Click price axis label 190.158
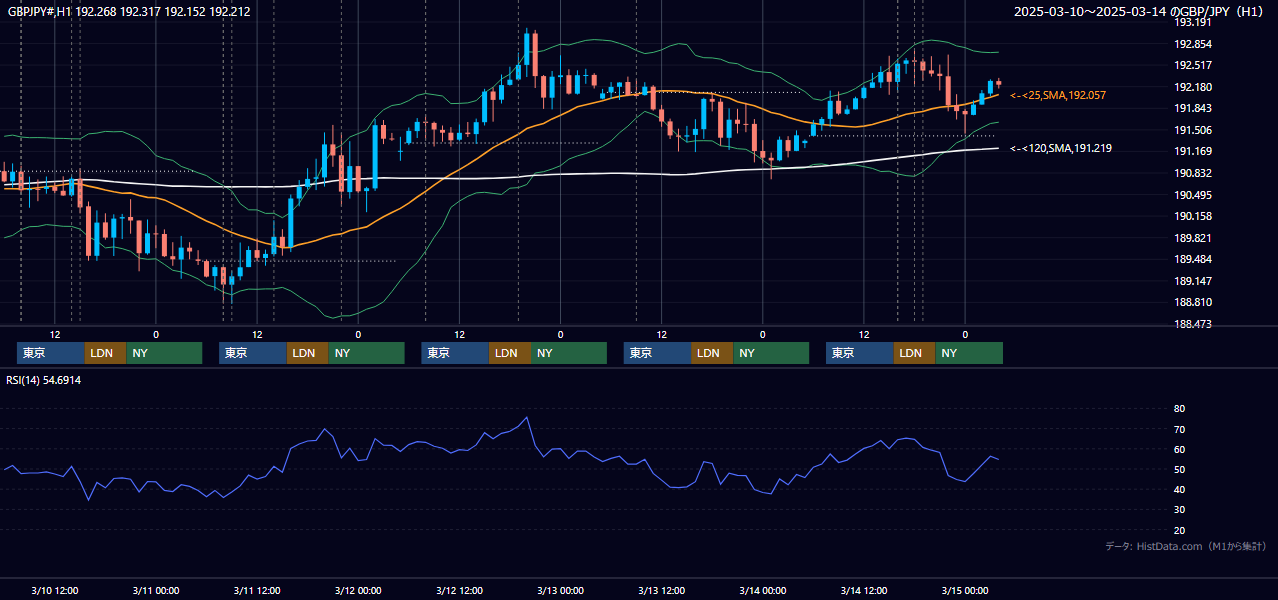The height and width of the screenshot is (600, 1278). coord(1193,216)
